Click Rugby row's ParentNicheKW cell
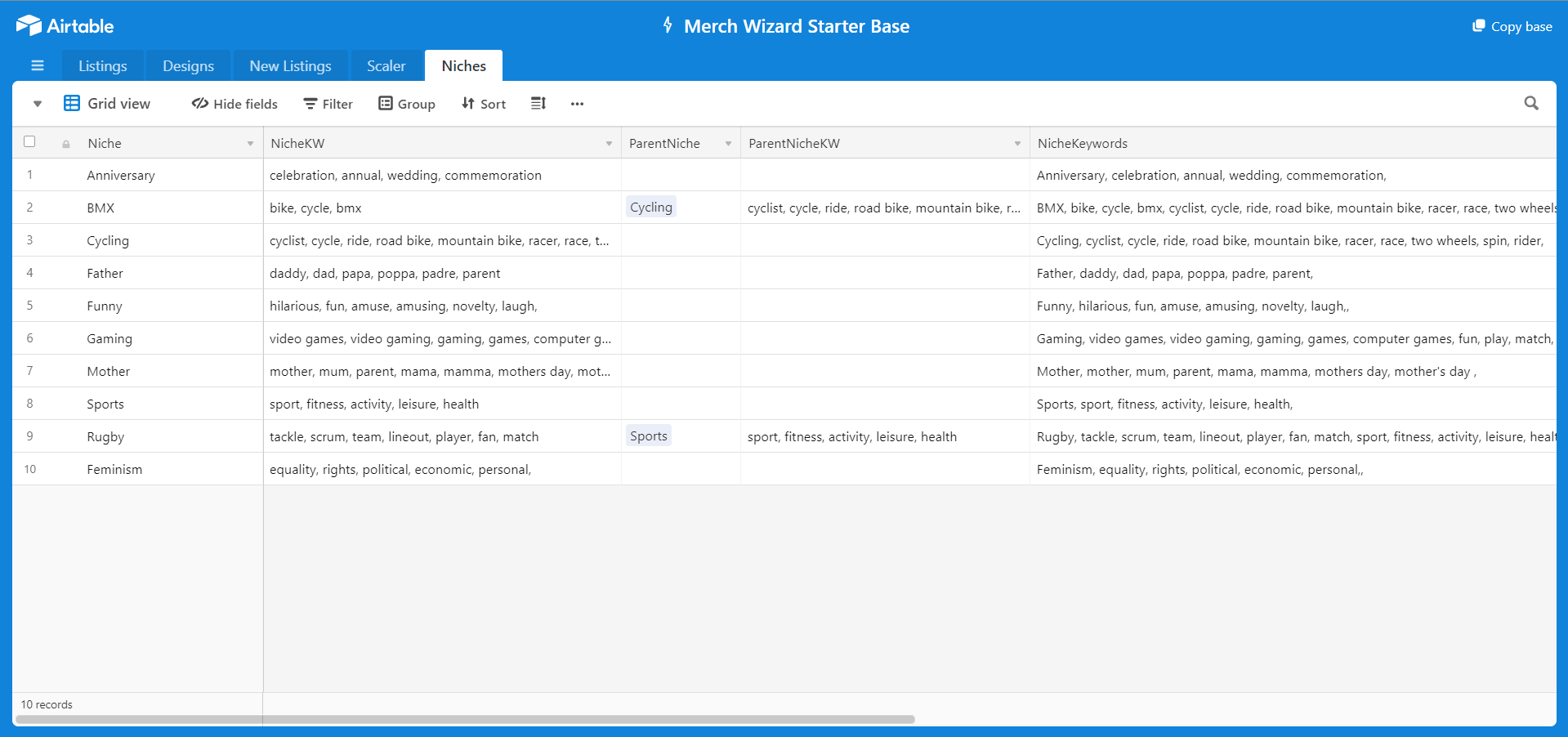The width and height of the screenshot is (1568, 737). [885, 436]
